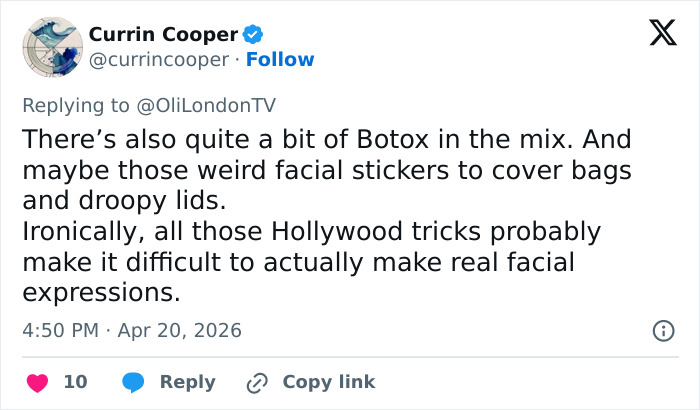Select the Copy link text label
Viewport: 700px width, 410px height.
pyautogui.click(x=329, y=382)
